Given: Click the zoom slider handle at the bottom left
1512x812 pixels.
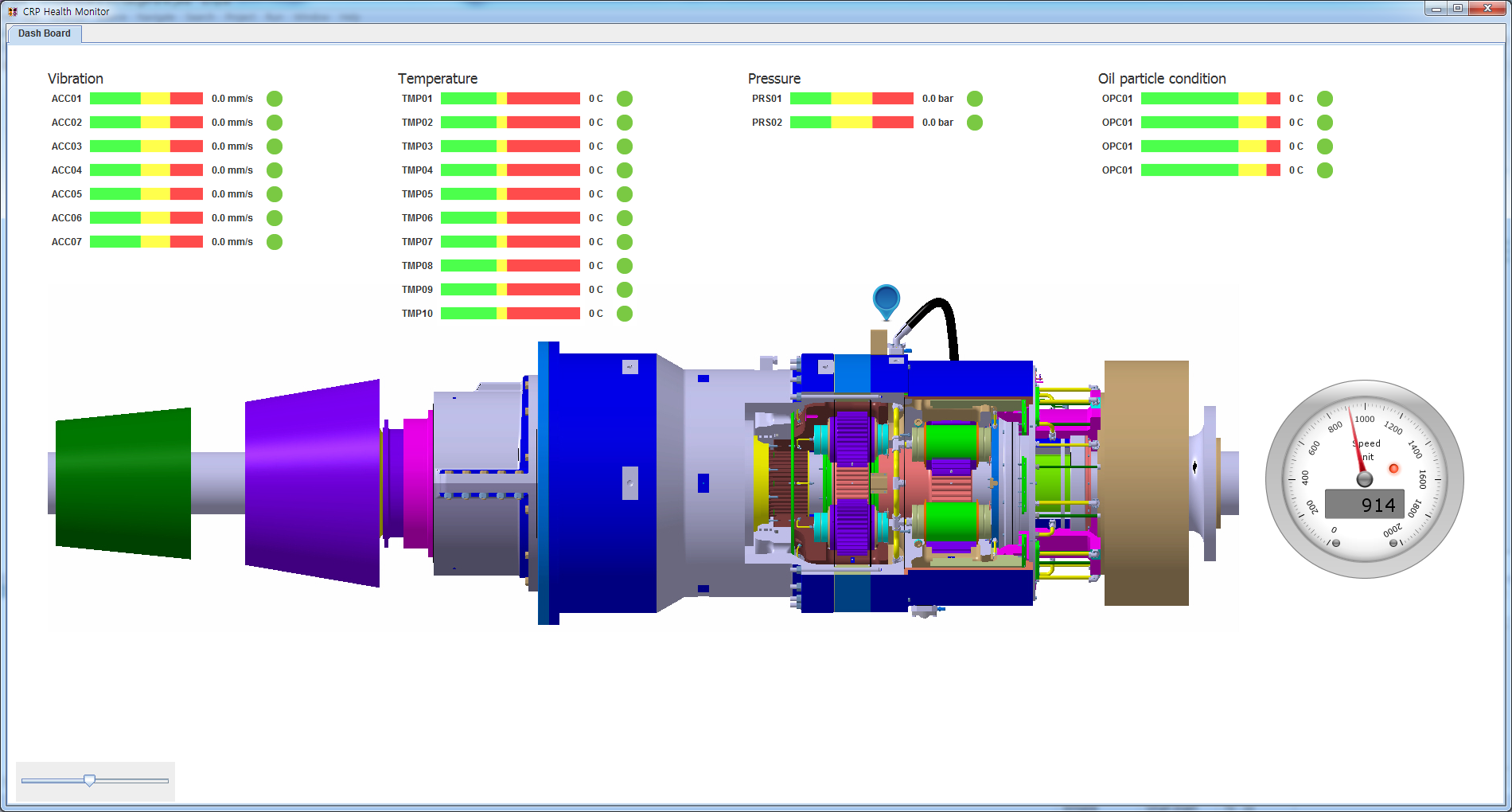Looking at the screenshot, I should [90, 780].
